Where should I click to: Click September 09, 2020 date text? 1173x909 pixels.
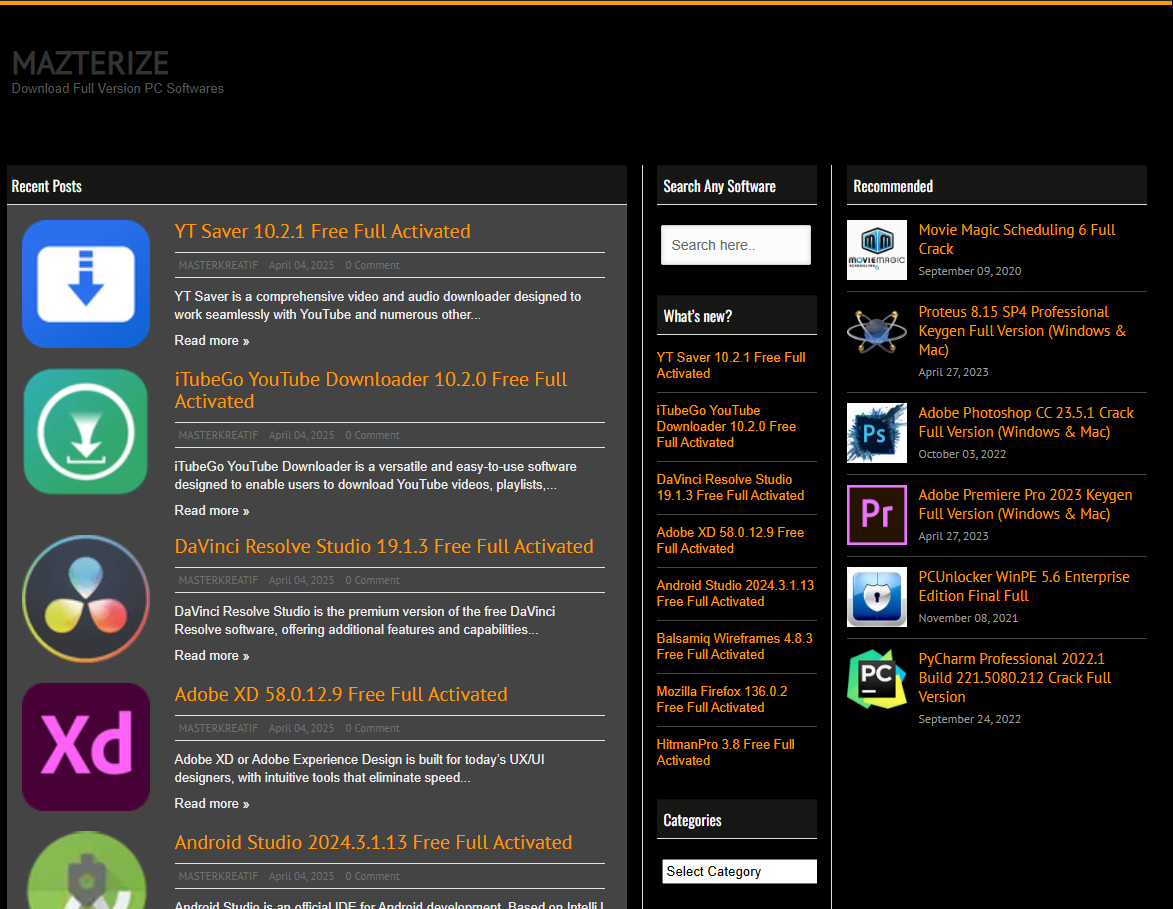970,272
